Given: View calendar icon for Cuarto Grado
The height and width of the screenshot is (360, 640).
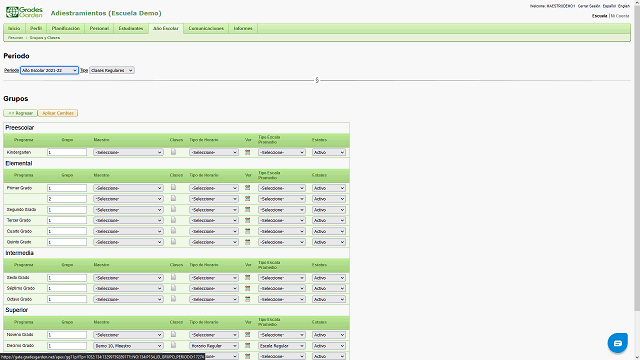Looking at the screenshot, I should (x=247, y=231).
